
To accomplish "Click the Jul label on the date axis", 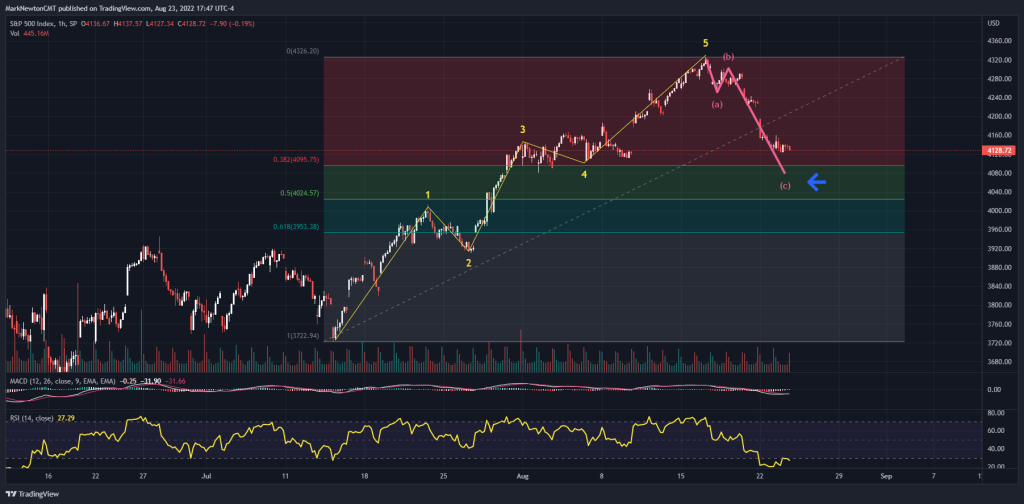I will [205, 477].
